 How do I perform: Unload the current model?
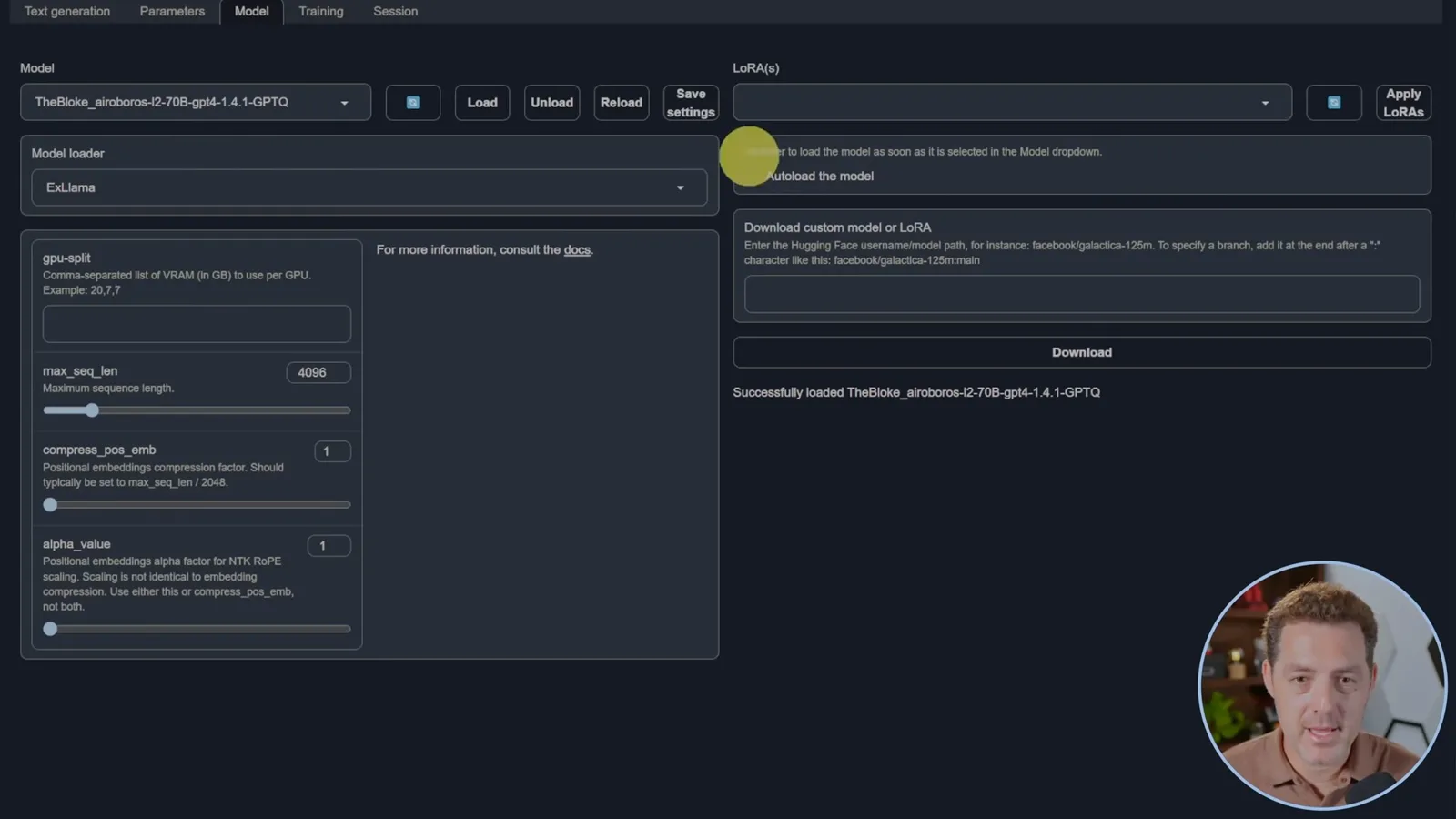(x=552, y=103)
